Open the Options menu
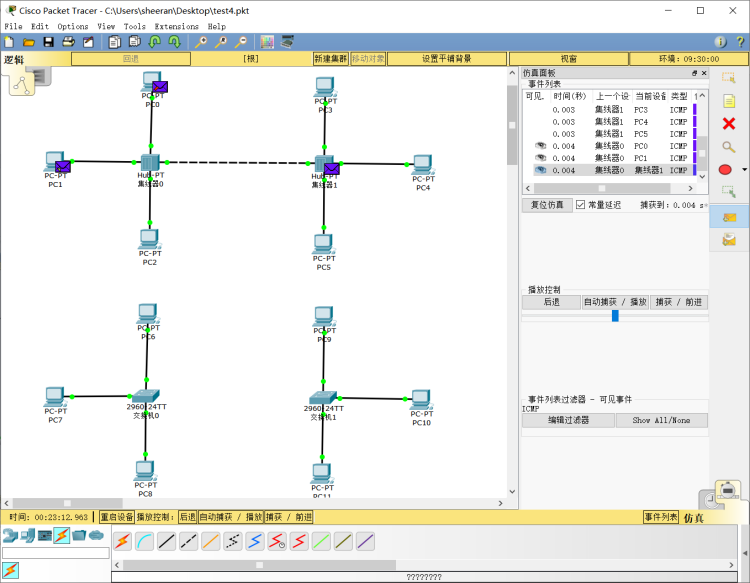The image size is (750, 583). click(x=73, y=26)
